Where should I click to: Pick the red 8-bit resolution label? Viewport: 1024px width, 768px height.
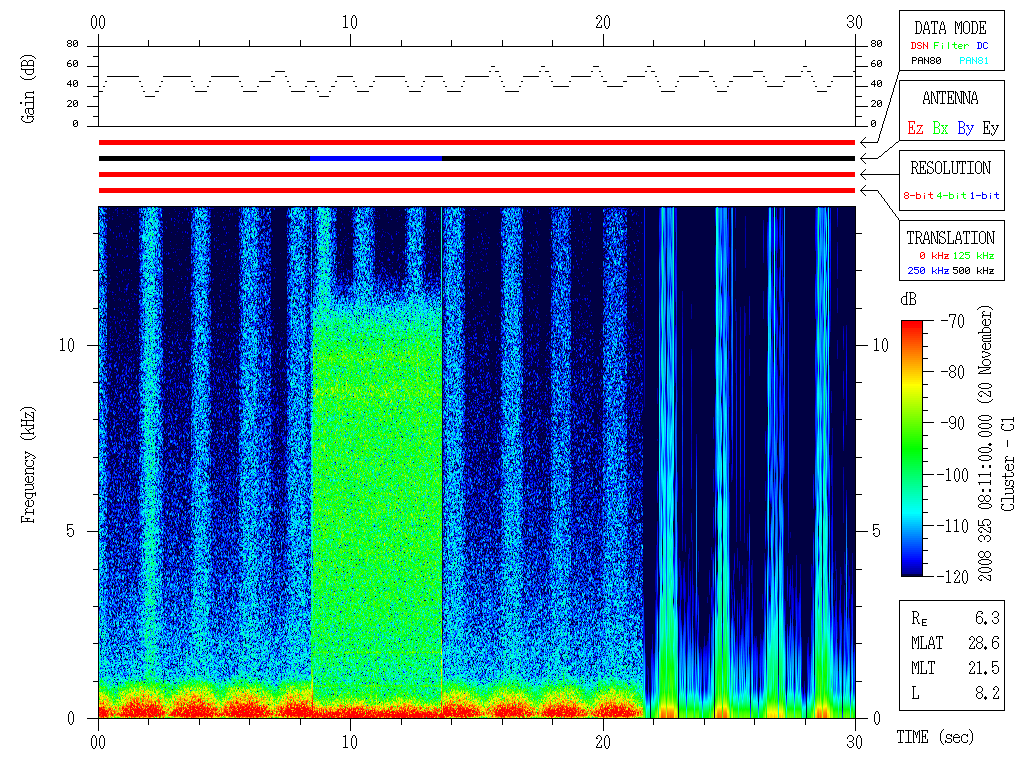pyautogui.click(x=918, y=196)
